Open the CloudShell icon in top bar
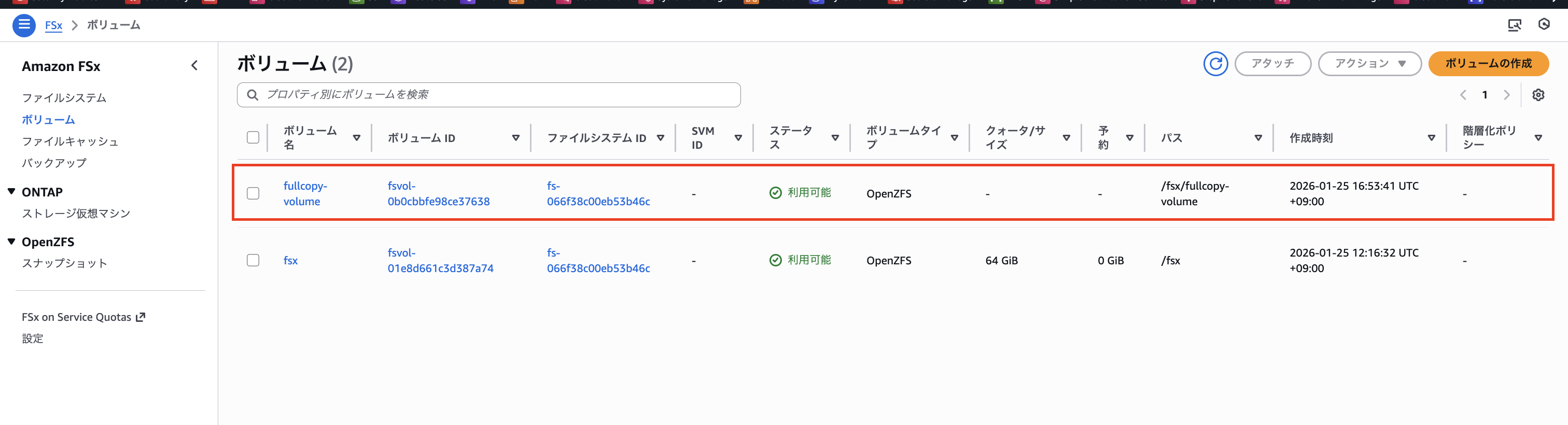Viewport: 1568px width, 425px height. [1515, 25]
